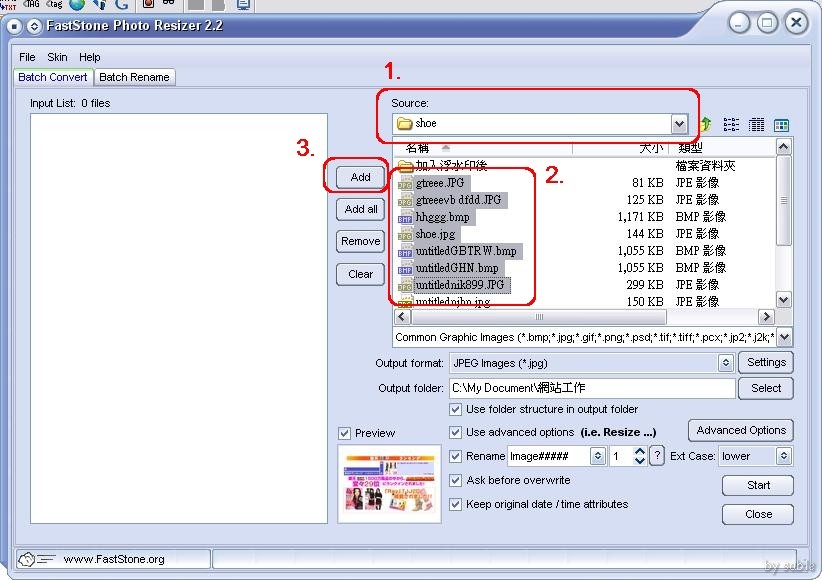Click the Output folder path field
The height and width of the screenshot is (580, 822).
click(x=591, y=388)
